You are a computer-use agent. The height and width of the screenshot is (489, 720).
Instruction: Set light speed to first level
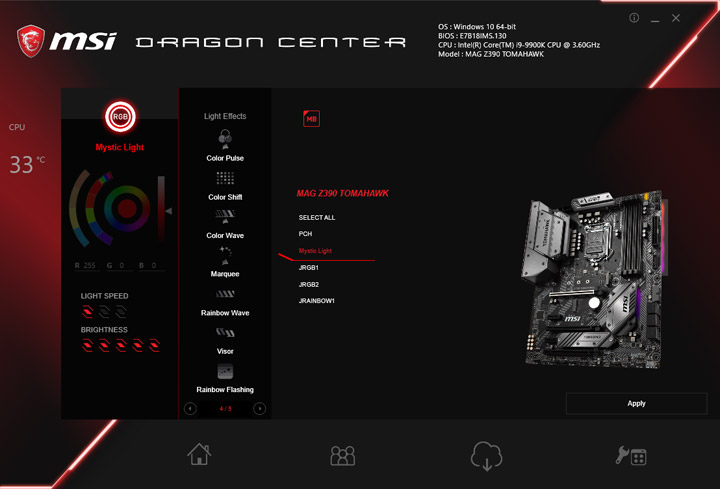click(x=87, y=312)
